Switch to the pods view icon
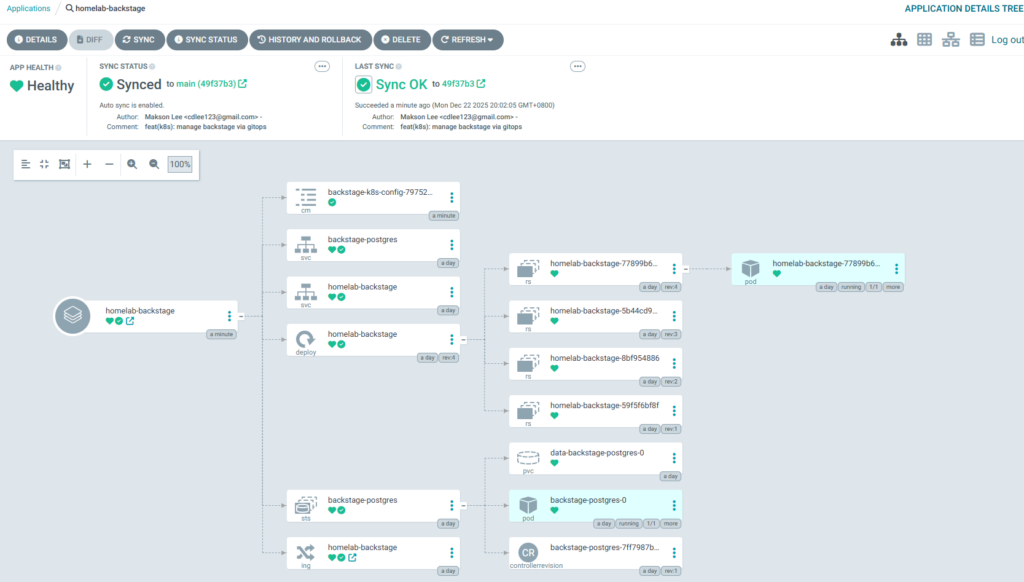The width and height of the screenshot is (1024, 582). 925,40
